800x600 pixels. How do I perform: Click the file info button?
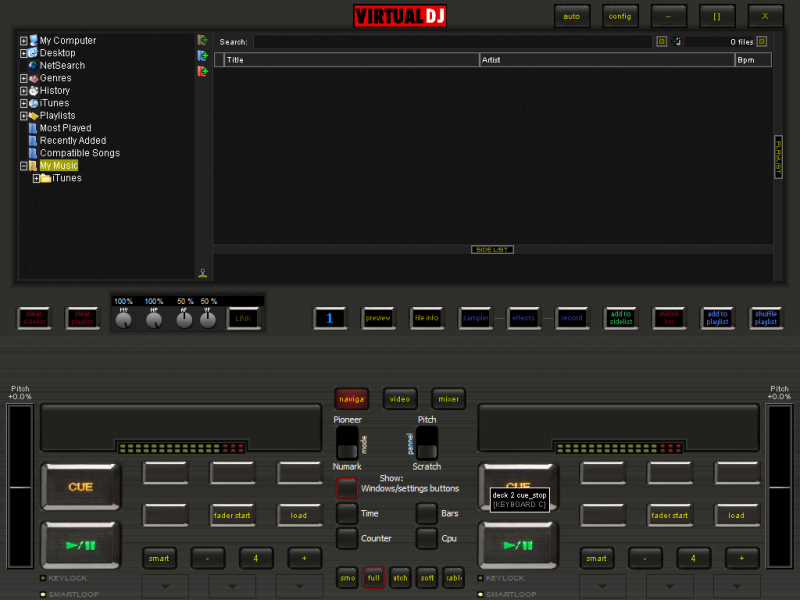(427, 318)
